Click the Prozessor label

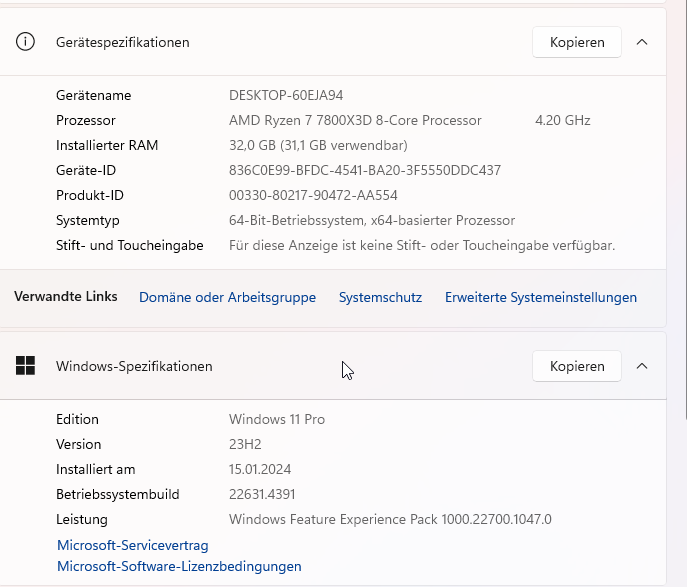(x=85, y=120)
